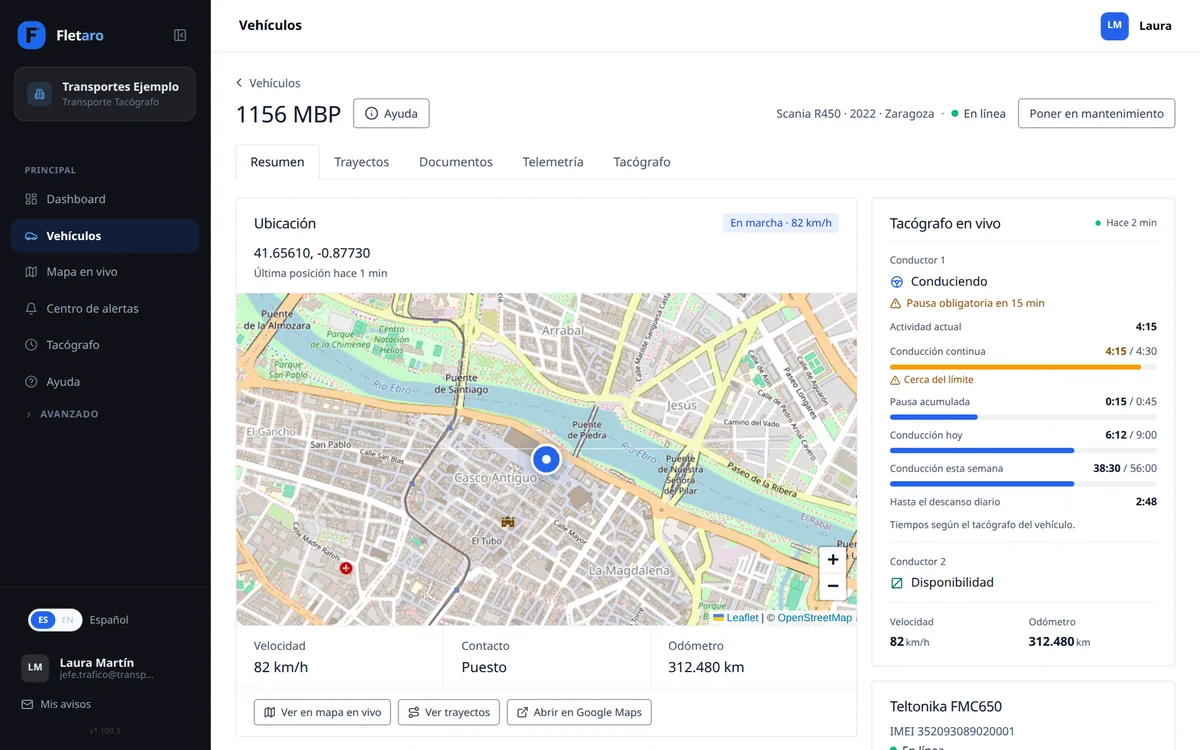Image resolution: width=1200 pixels, height=750 pixels.
Task: Open the Trayectos tab
Action: pos(362,162)
